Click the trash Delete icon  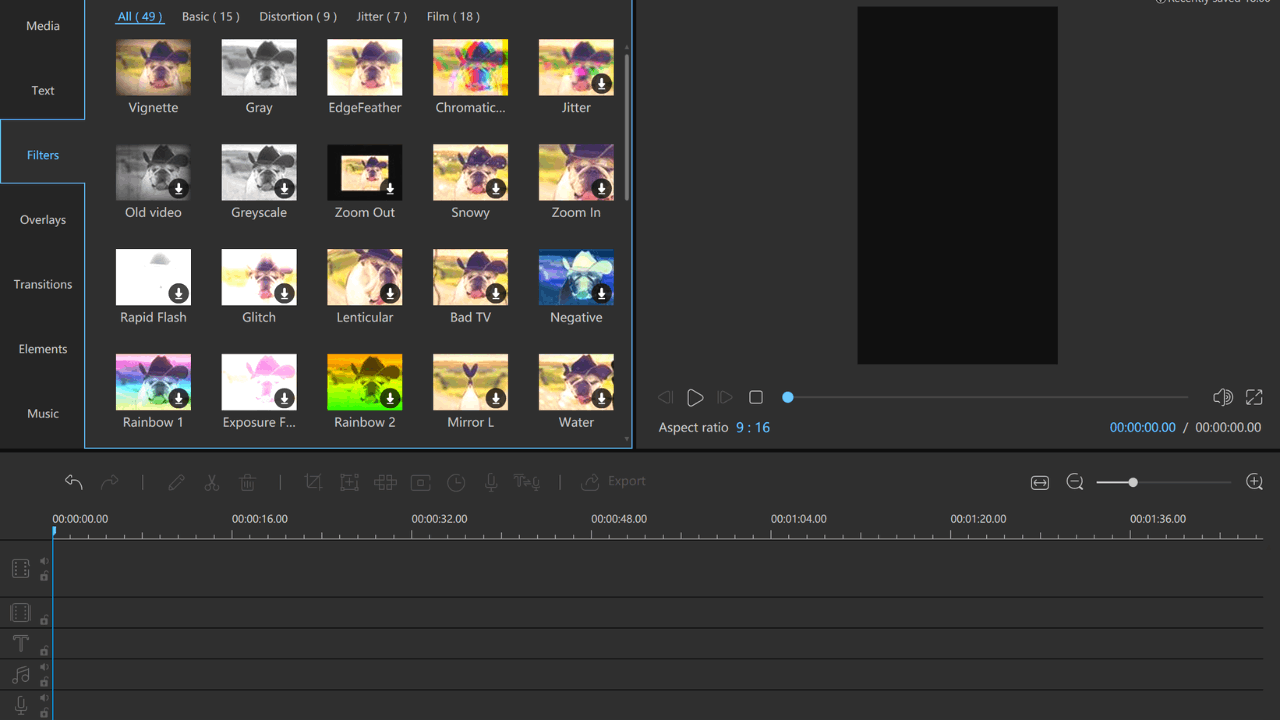click(x=248, y=482)
